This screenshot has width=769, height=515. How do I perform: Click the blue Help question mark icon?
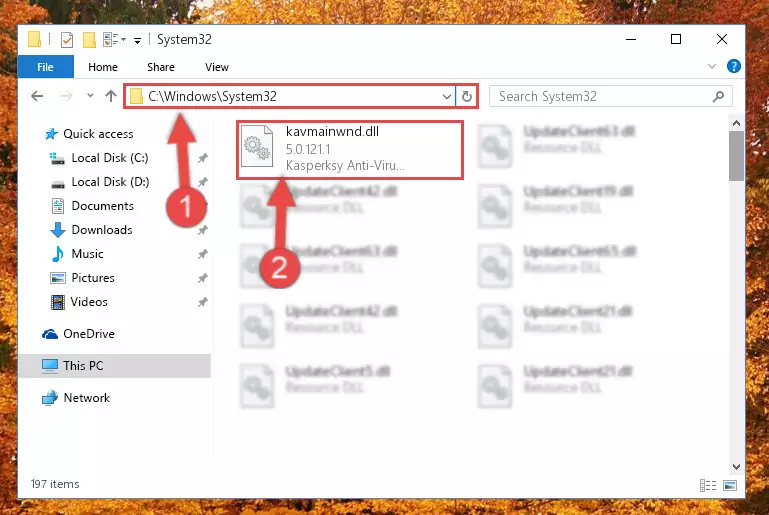[734, 66]
